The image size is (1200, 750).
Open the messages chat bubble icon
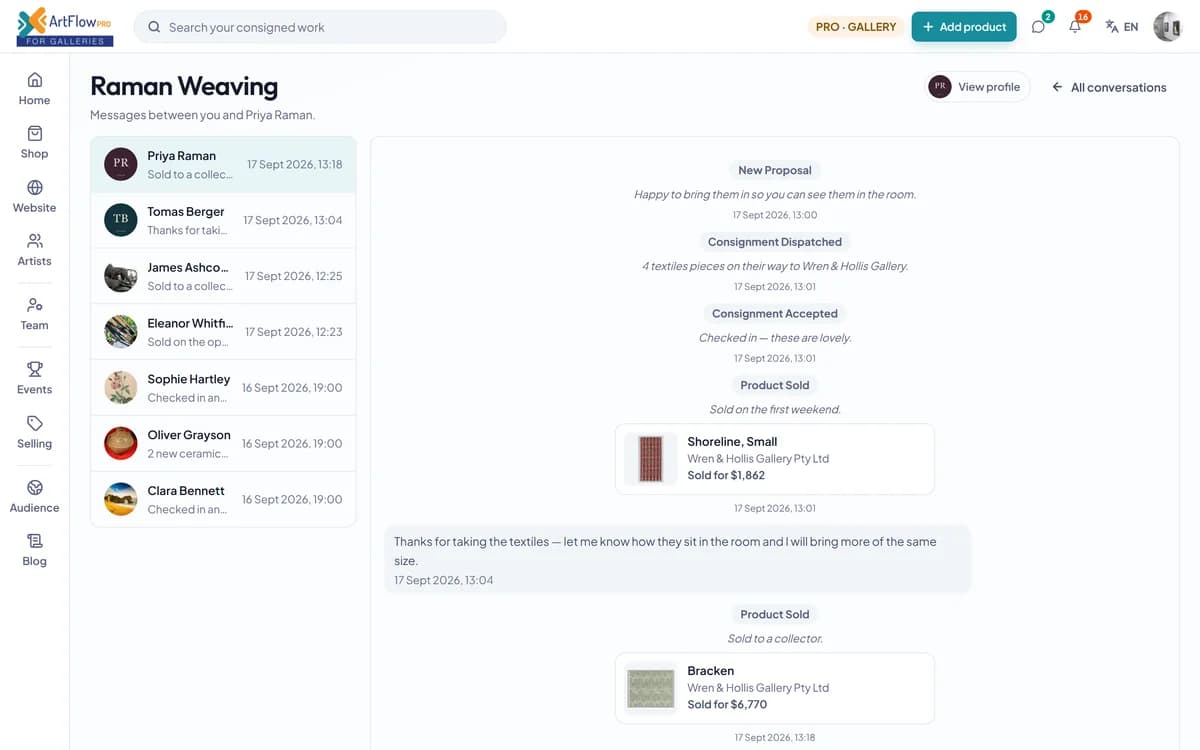[x=1038, y=27]
